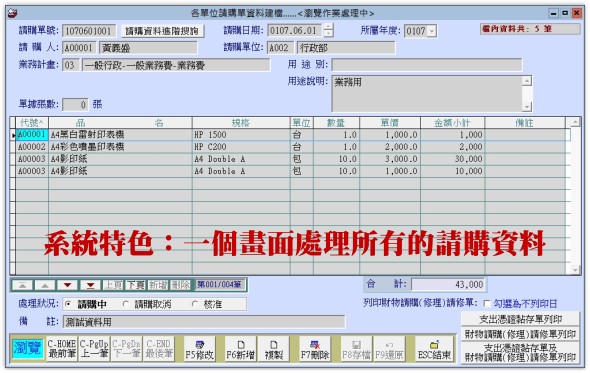This screenshot has width=590, height=373.
Task: Click the 用途說明 scrollbar up arrow
Action: [x=527, y=81]
